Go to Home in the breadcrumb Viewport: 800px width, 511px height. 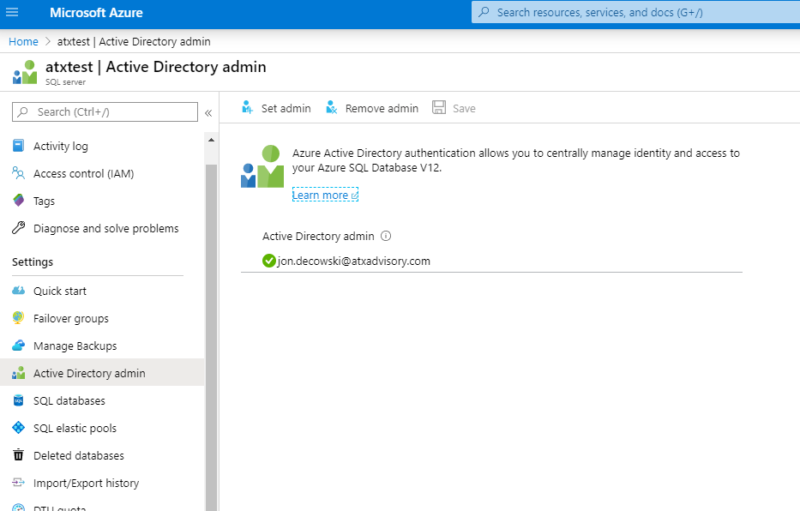point(23,41)
